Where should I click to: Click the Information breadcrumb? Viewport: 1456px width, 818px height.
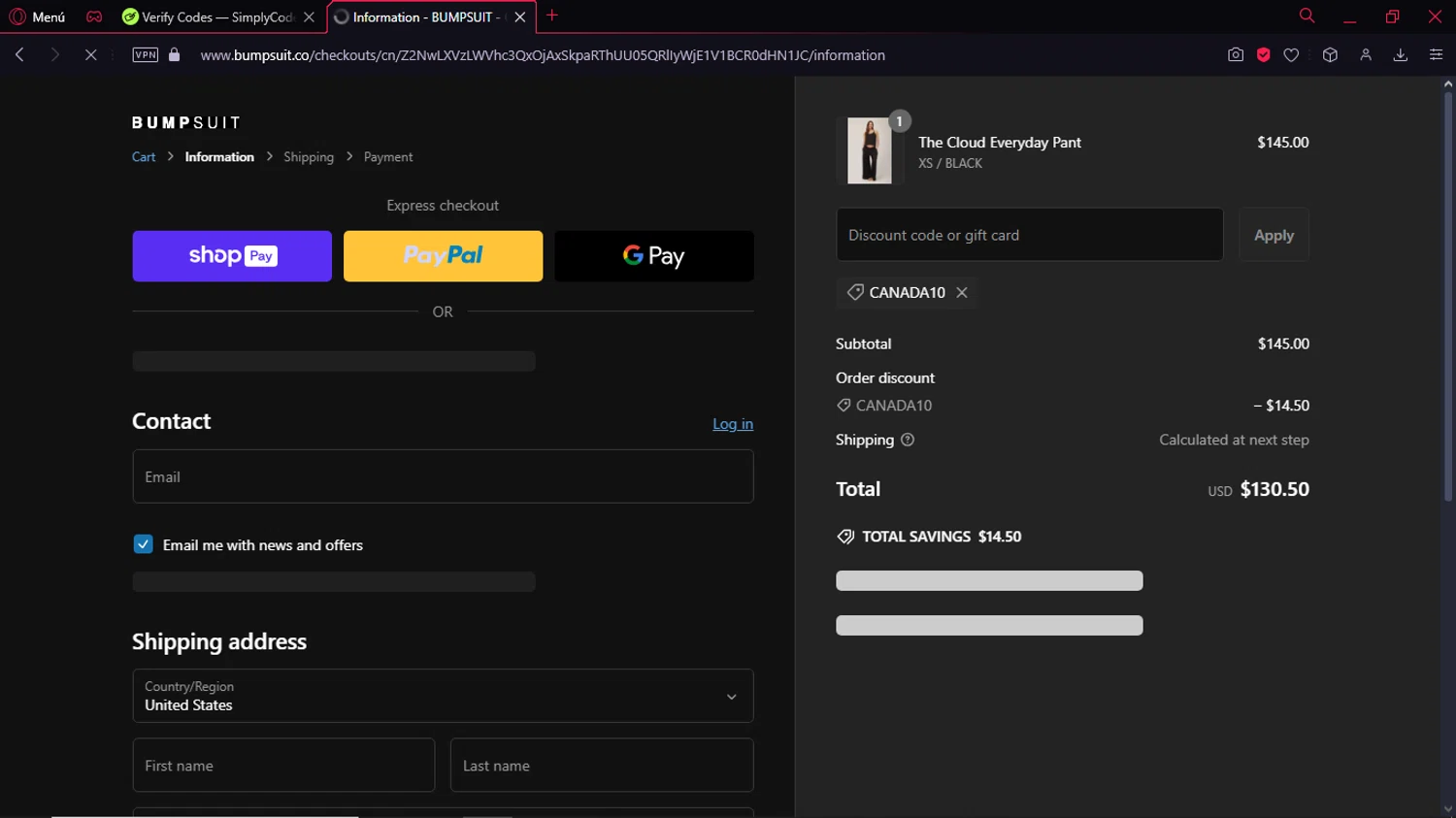click(219, 157)
